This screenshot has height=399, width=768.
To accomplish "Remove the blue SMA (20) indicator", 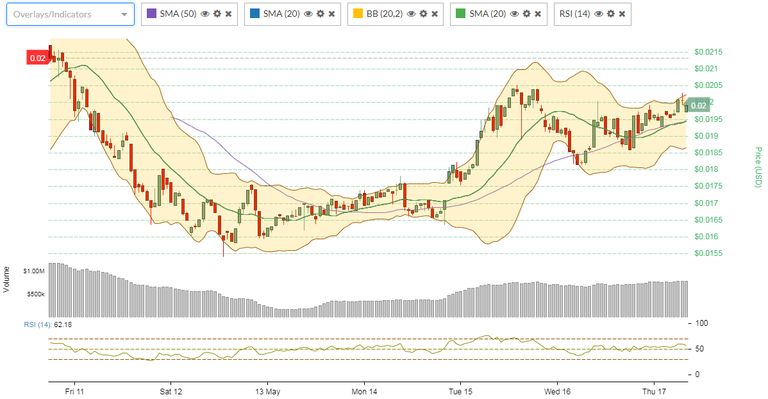I will coord(332,14).
